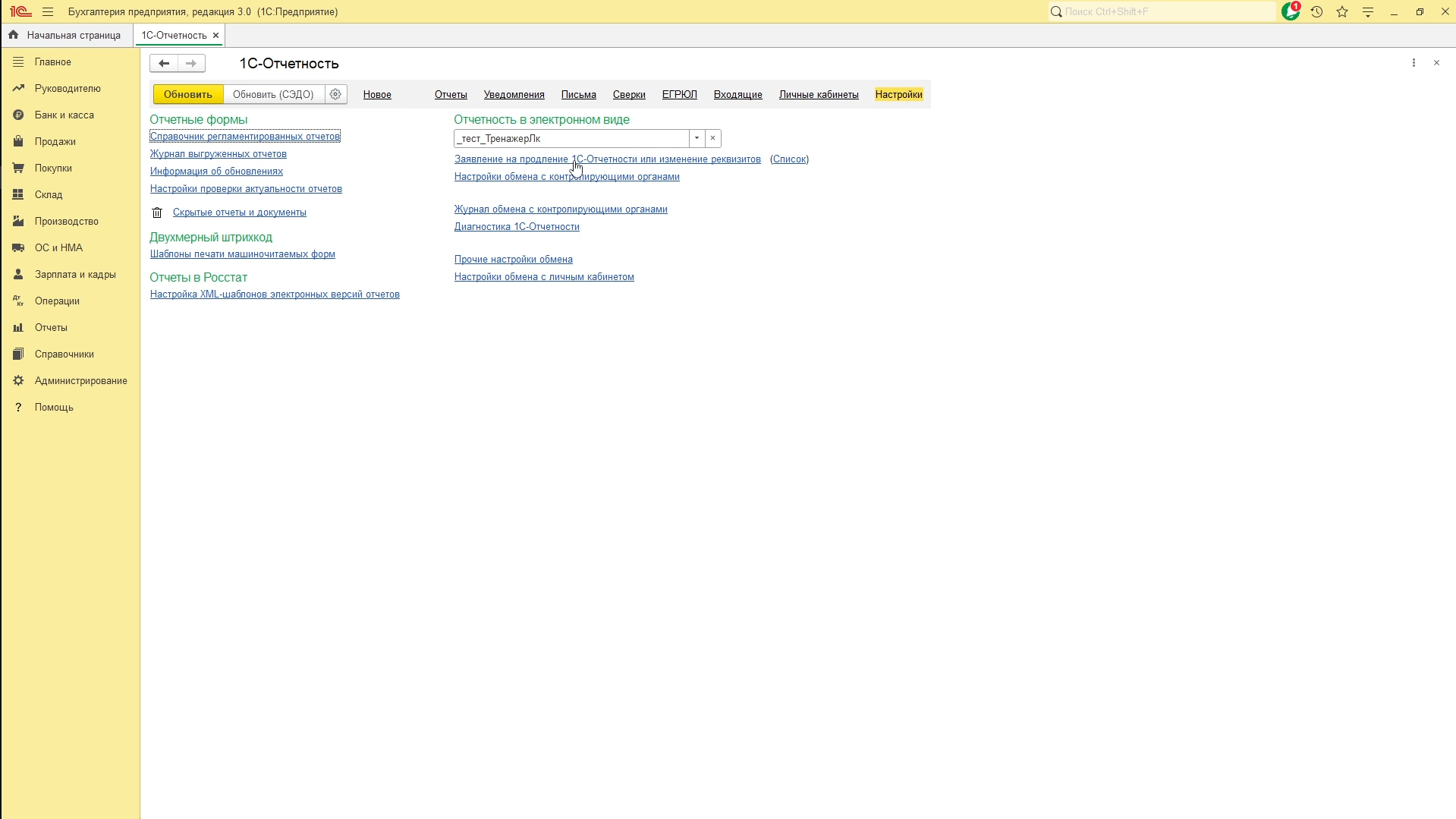Screen dimensions: 1456x819
Task: Open Прочие настройки обмена link
Action: pyautogui.click(x=514, y=260)
